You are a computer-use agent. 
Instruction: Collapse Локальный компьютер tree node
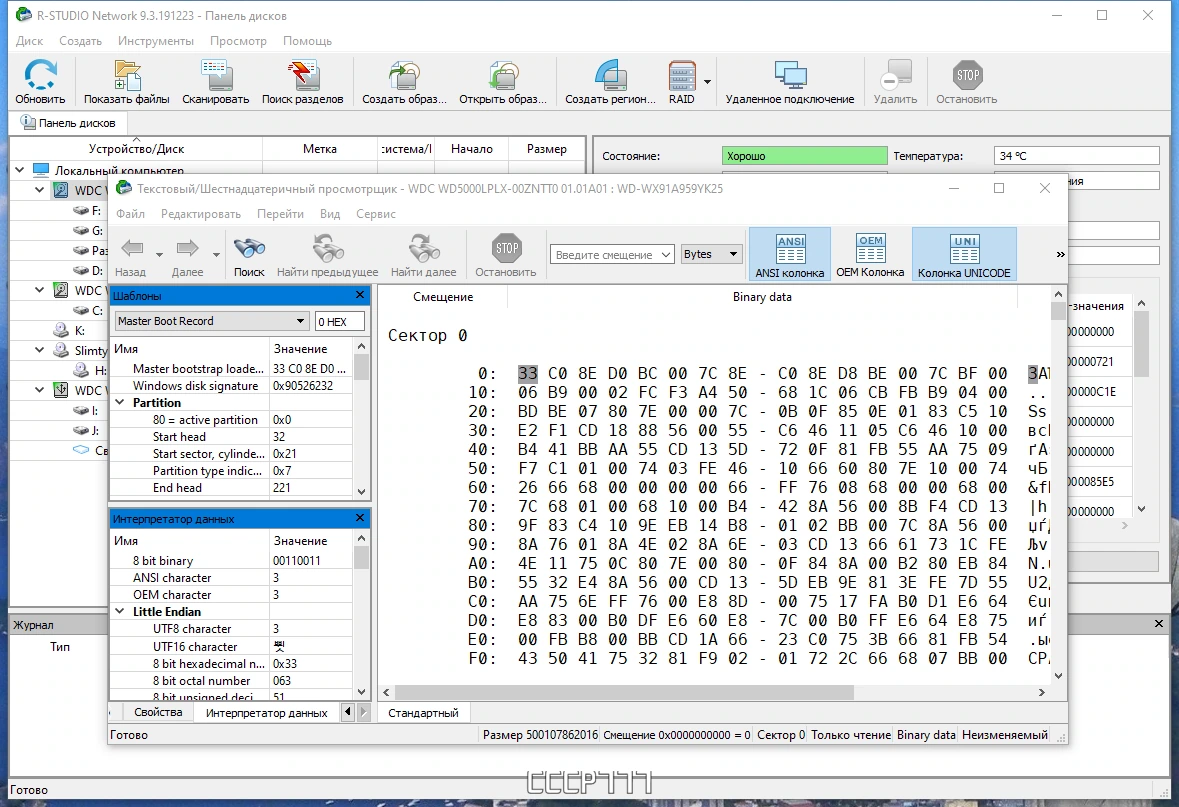tap(20, 170)
